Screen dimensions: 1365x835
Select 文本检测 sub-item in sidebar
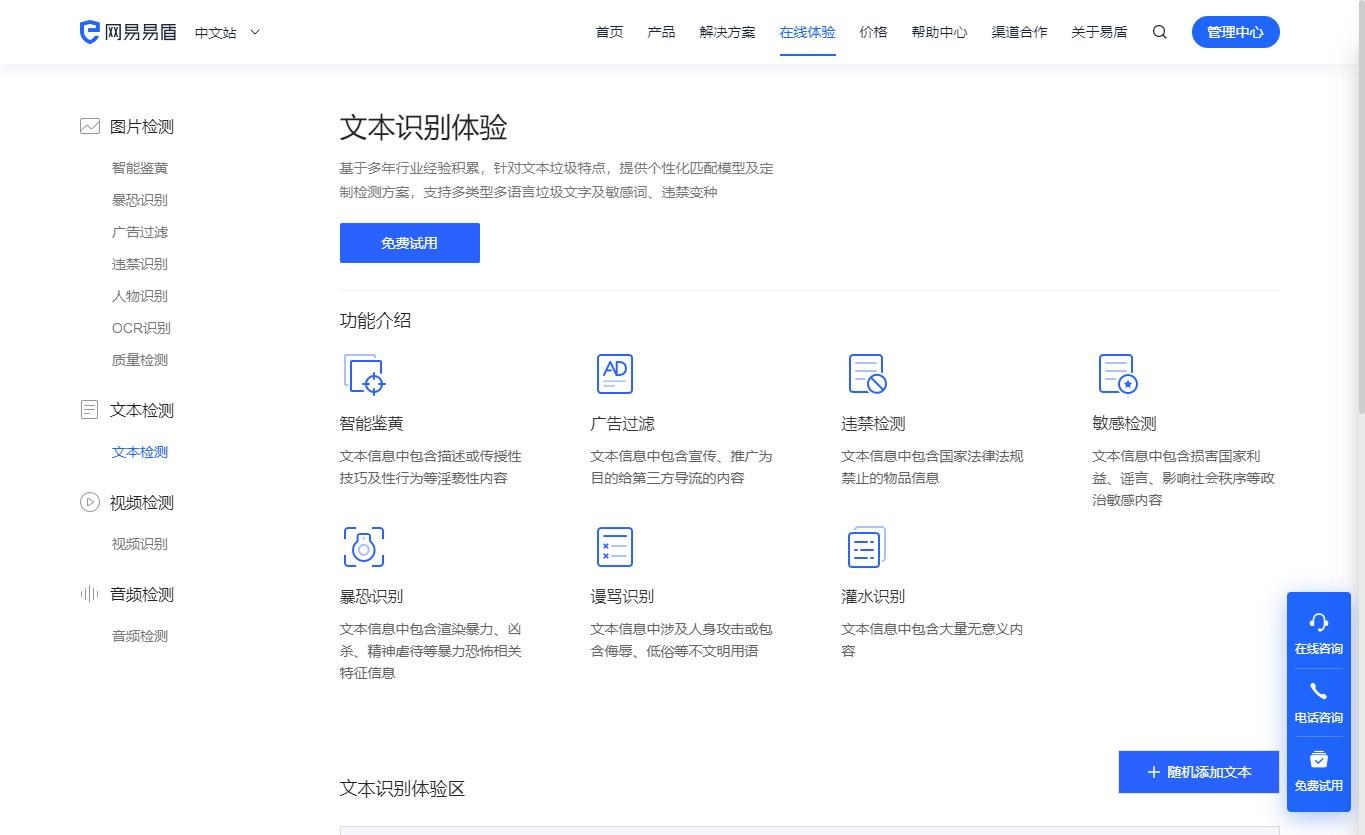pyautogui.click(x=140, y=452)
